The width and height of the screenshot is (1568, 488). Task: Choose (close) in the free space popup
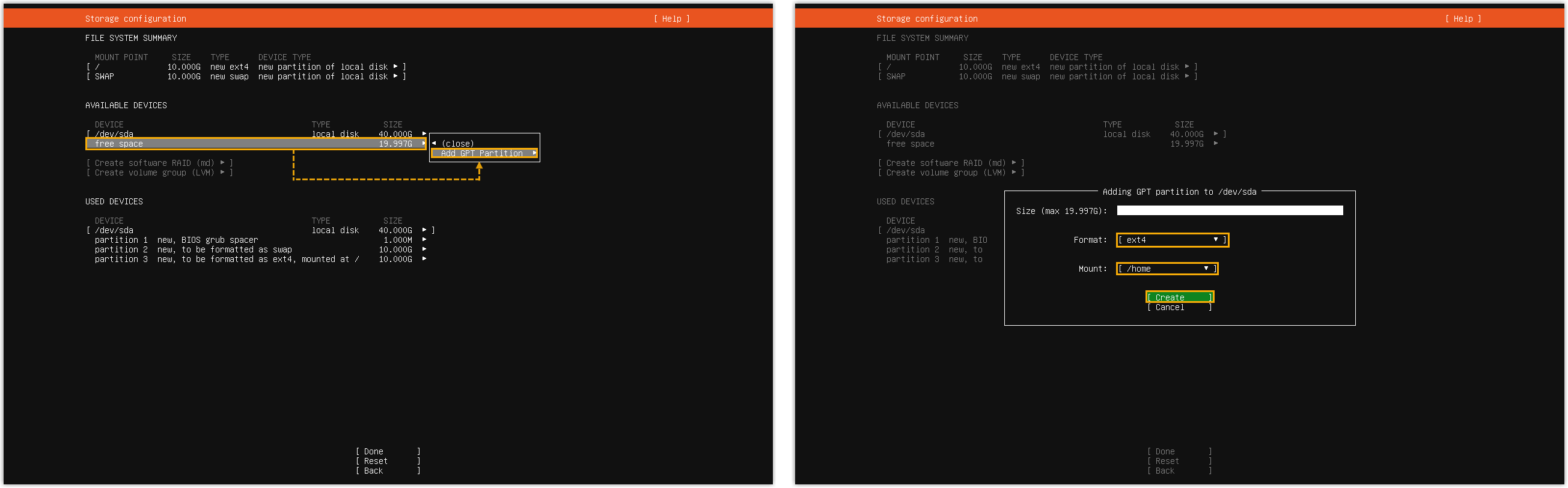click(457, 144)
